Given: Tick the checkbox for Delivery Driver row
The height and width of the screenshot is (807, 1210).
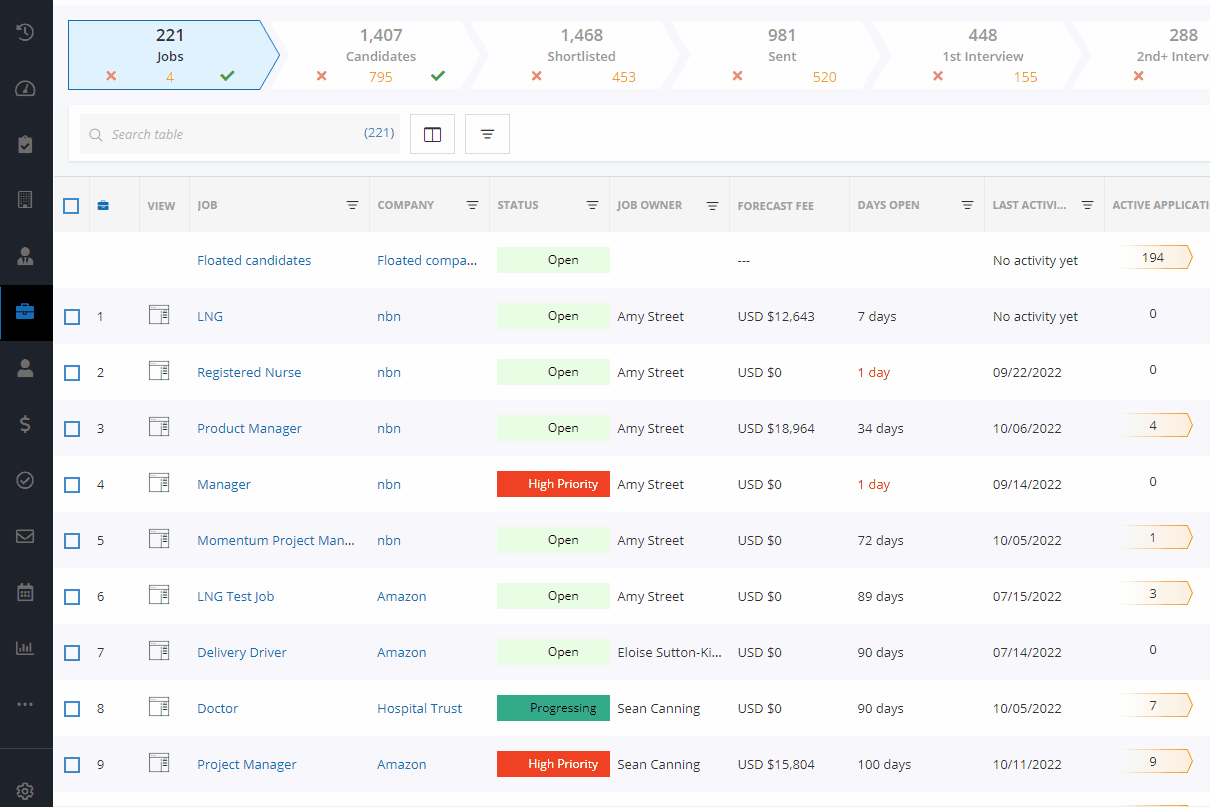Looking at the screenshot, I should 71,653.
